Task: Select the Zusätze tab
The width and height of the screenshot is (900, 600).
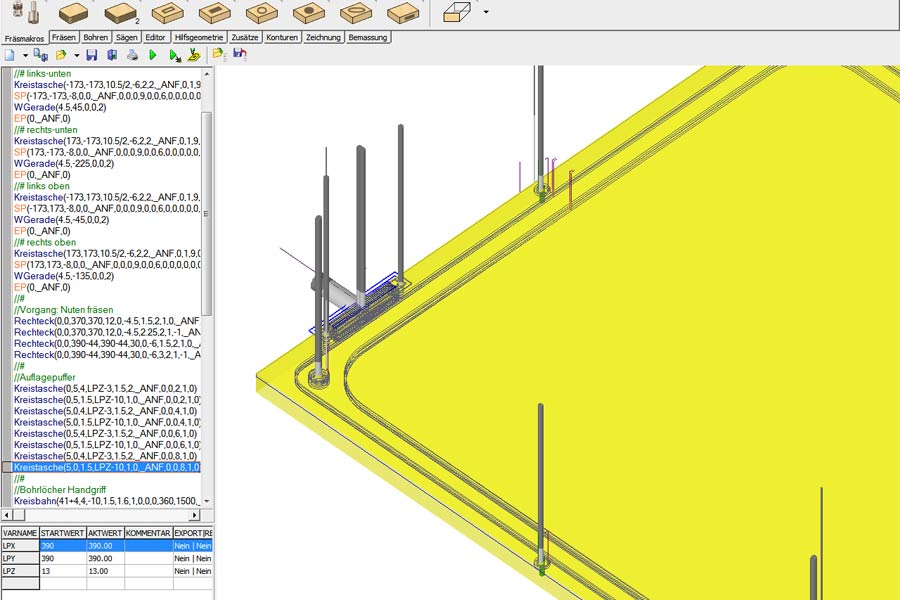Action: 245,37
